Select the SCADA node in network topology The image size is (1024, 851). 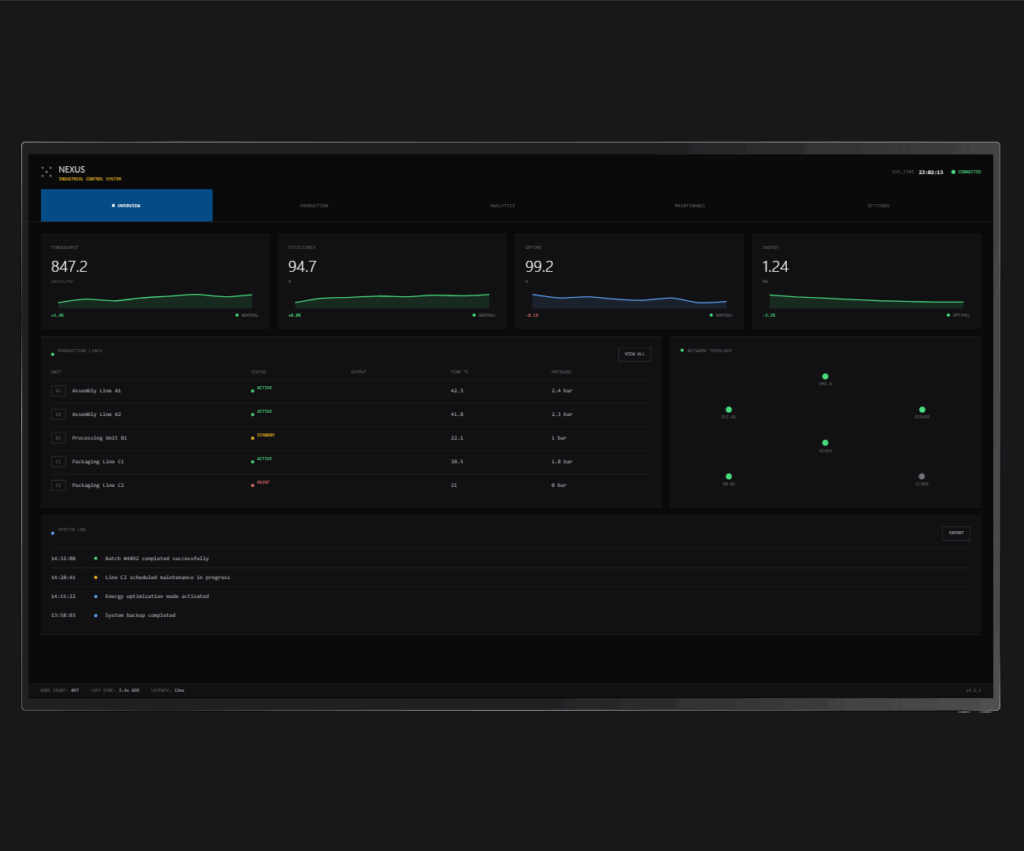pyautogui.click(x=825, y=441)
